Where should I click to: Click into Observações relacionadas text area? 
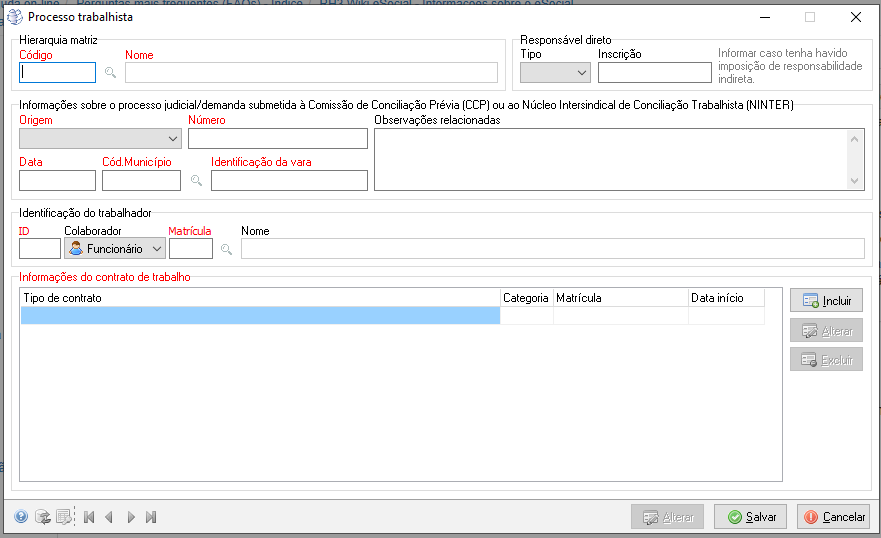pyautogui.click(x=610, y=159)
